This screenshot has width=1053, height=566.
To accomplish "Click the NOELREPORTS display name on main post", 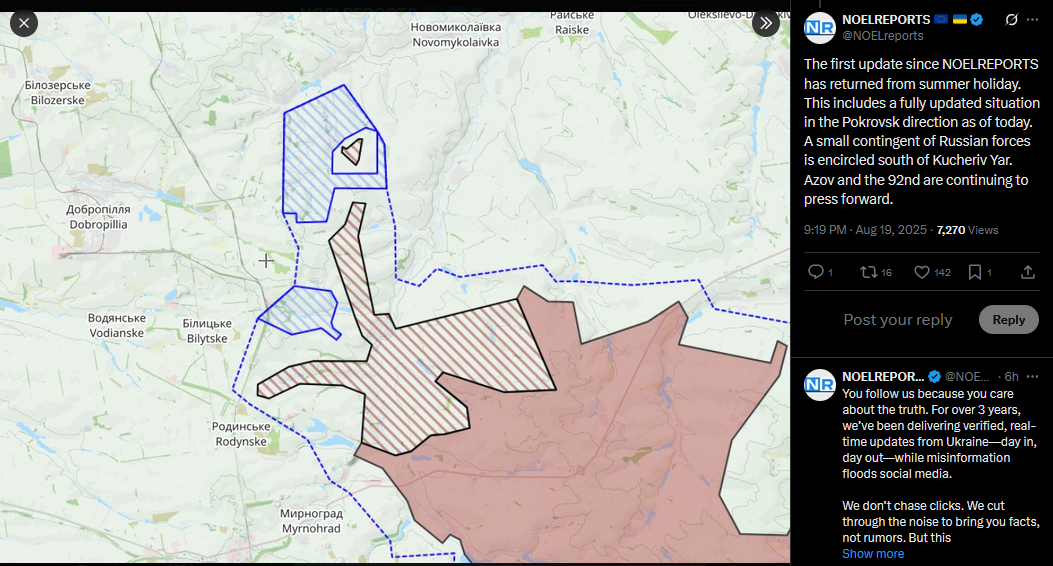I will tap(886, 19).
